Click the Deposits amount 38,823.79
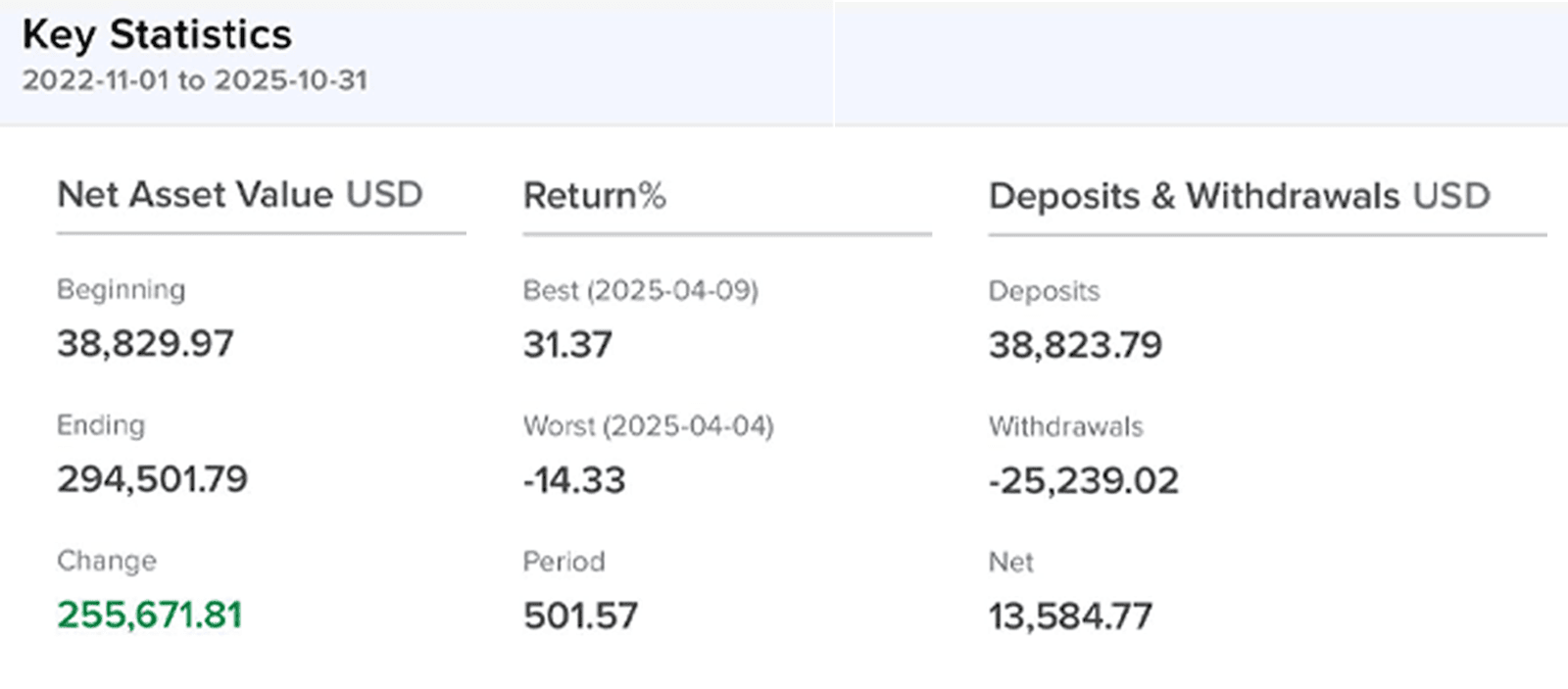Screen dimensions: 1568x689 coord(1075,345)
